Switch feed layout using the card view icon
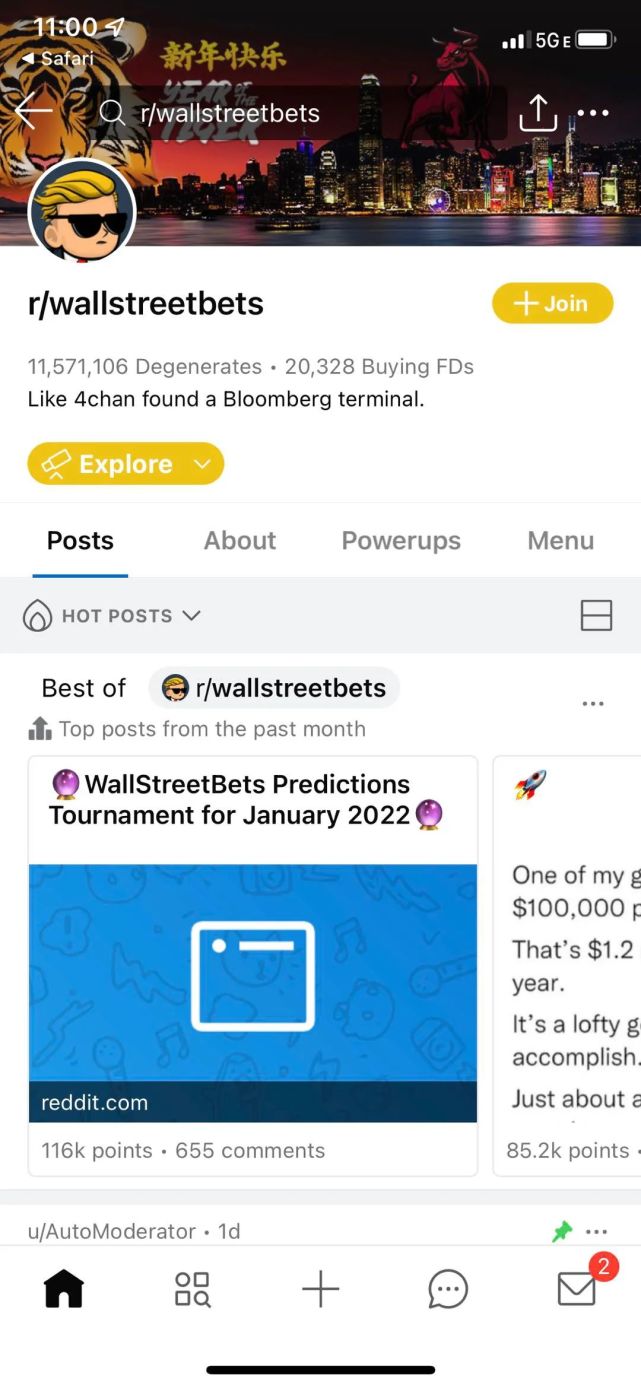This screenshot has width=641, height=1388. pos(596,616)
